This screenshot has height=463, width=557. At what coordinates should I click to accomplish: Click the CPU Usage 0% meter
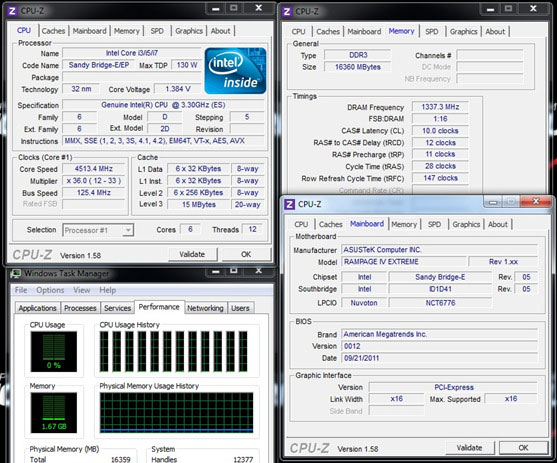[54, 351]
